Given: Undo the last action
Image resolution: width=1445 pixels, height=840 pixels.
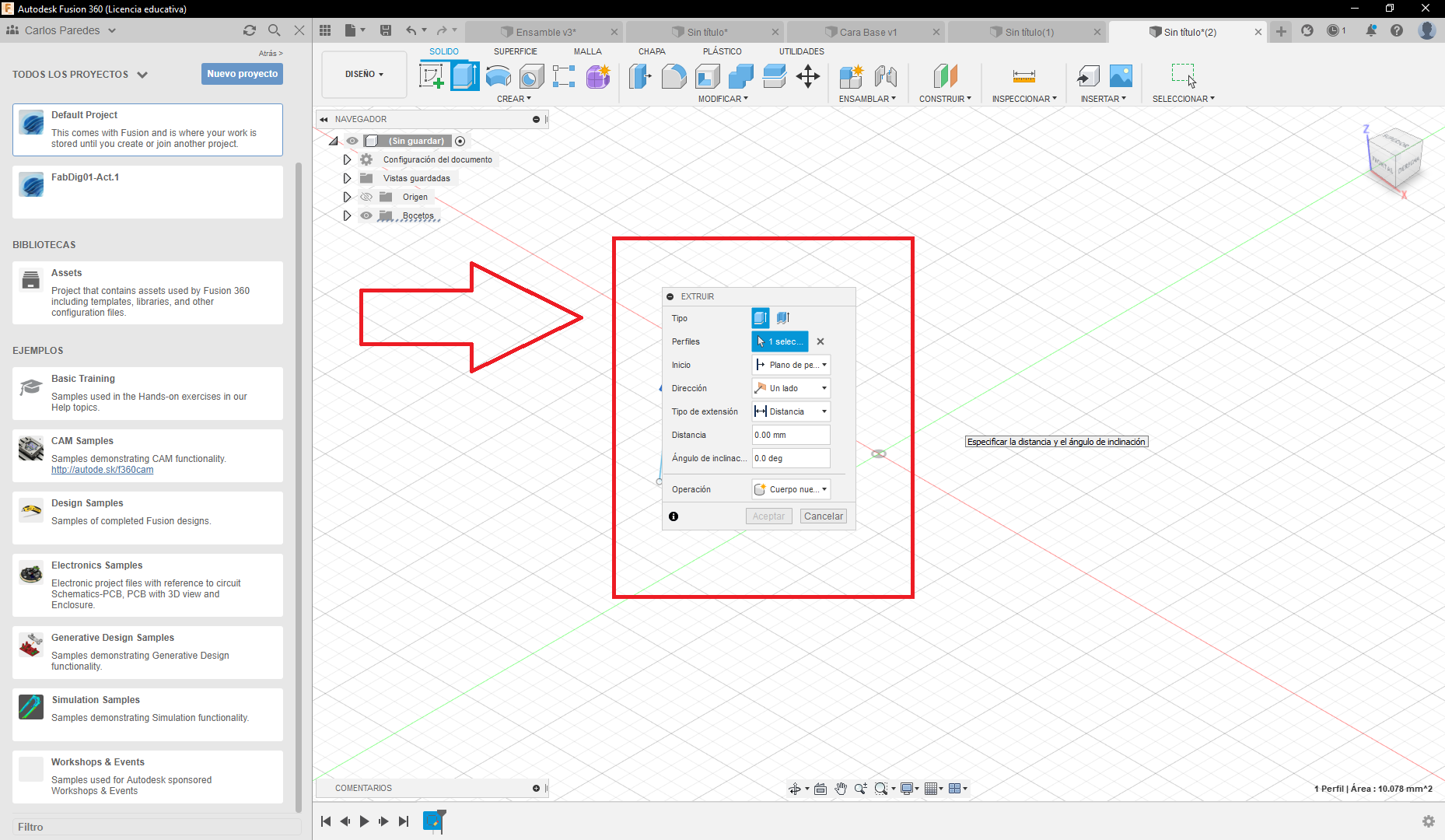Looking at the screenshot, I should click(x=411, y=30).
